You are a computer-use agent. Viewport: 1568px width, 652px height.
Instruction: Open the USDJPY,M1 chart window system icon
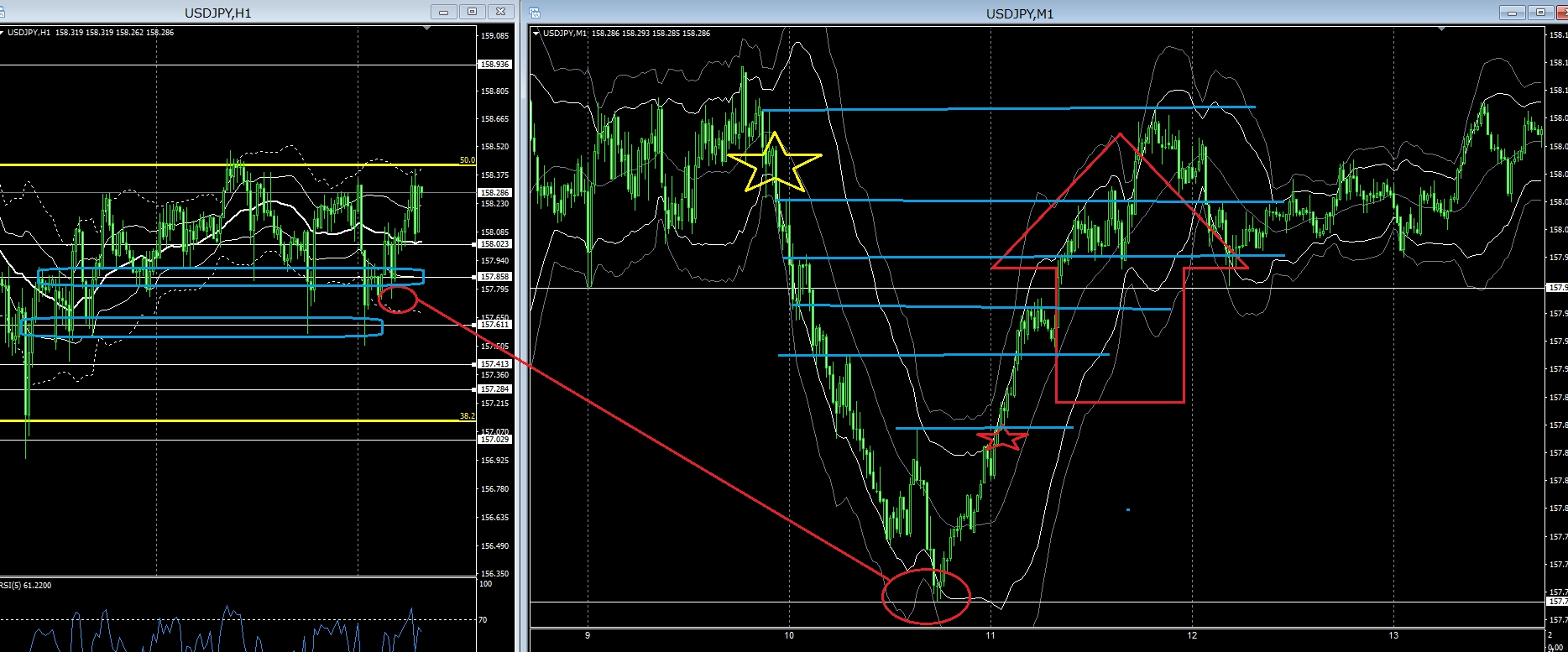pyautogui.click(x=536, y=13)
